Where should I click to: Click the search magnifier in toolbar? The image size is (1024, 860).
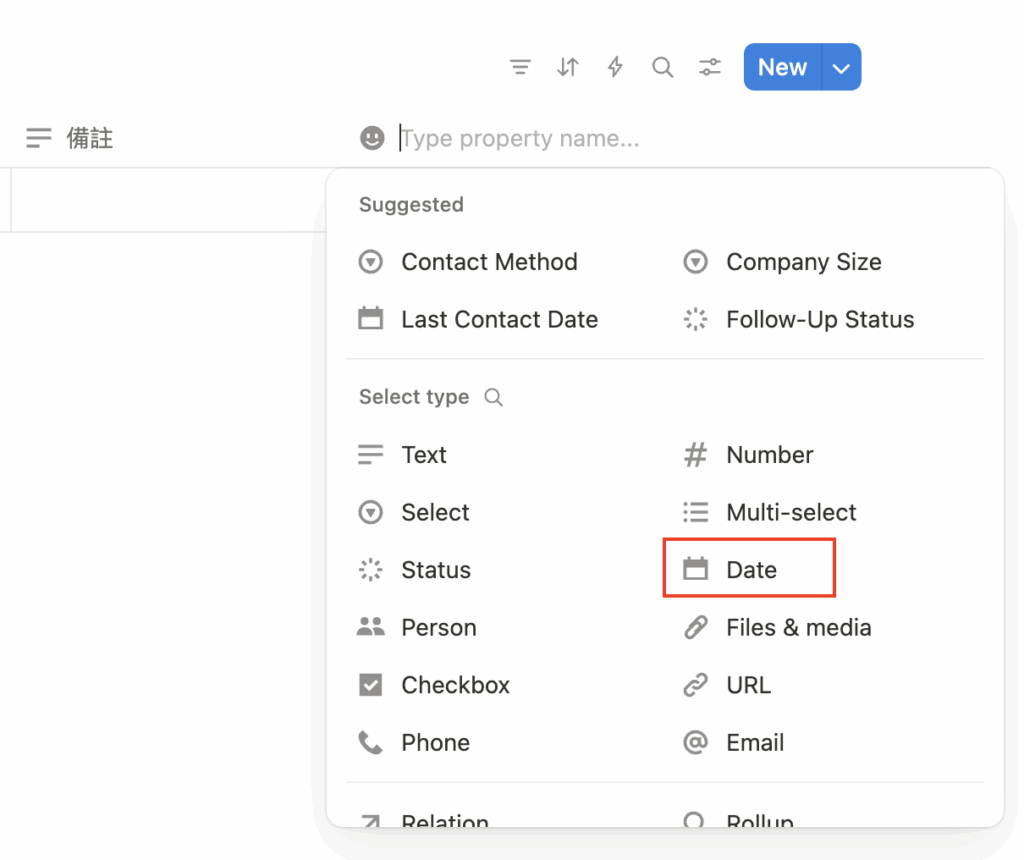662,67
